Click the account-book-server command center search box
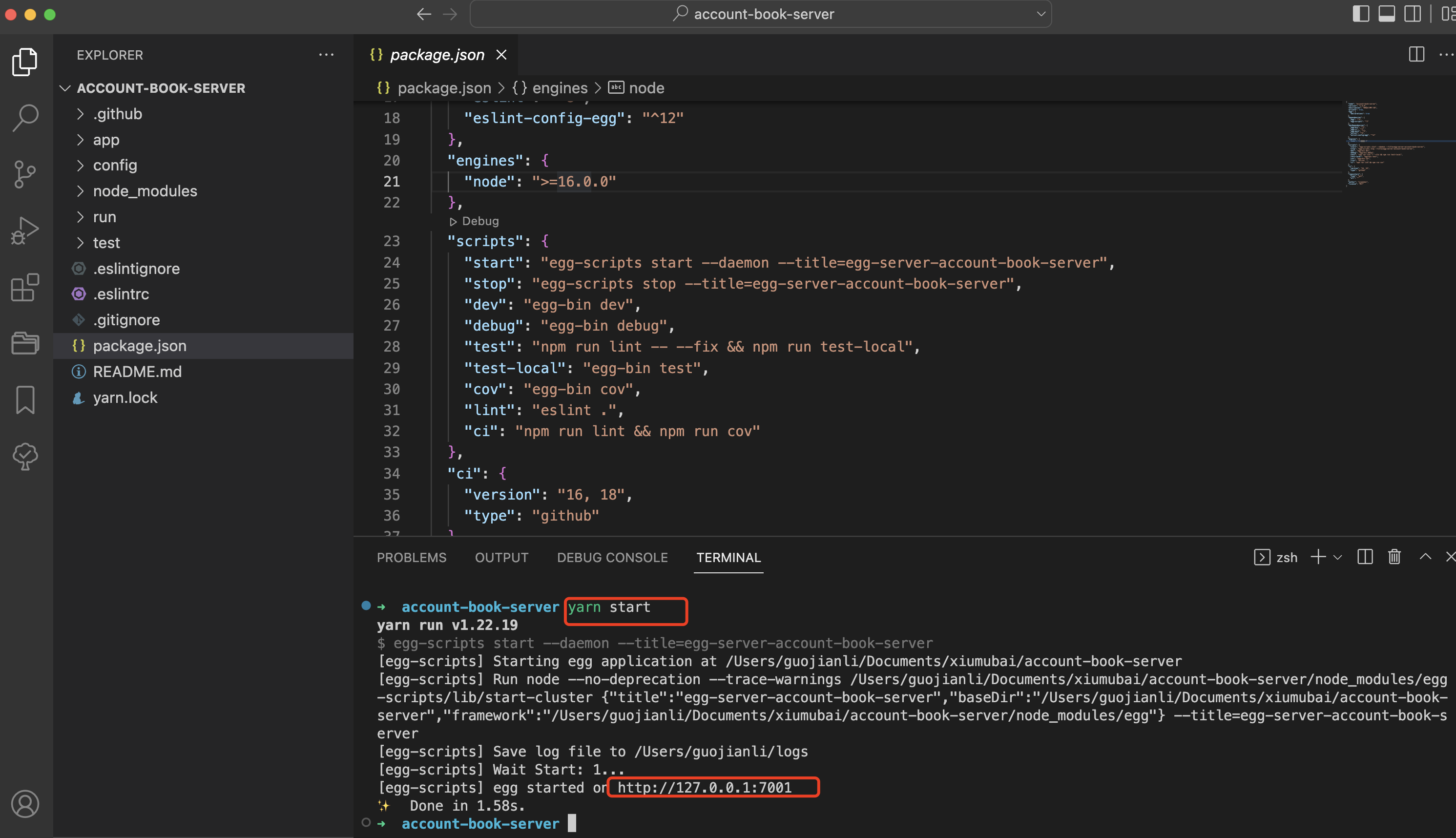 pos(761,14)
